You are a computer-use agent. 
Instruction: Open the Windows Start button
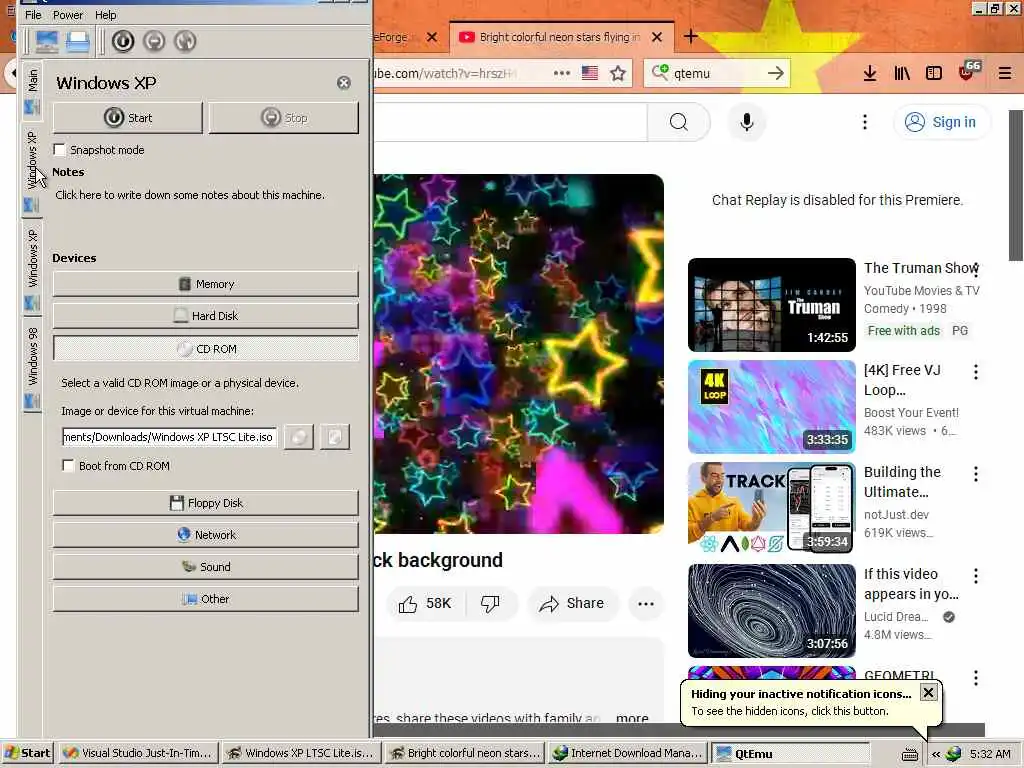27,753
